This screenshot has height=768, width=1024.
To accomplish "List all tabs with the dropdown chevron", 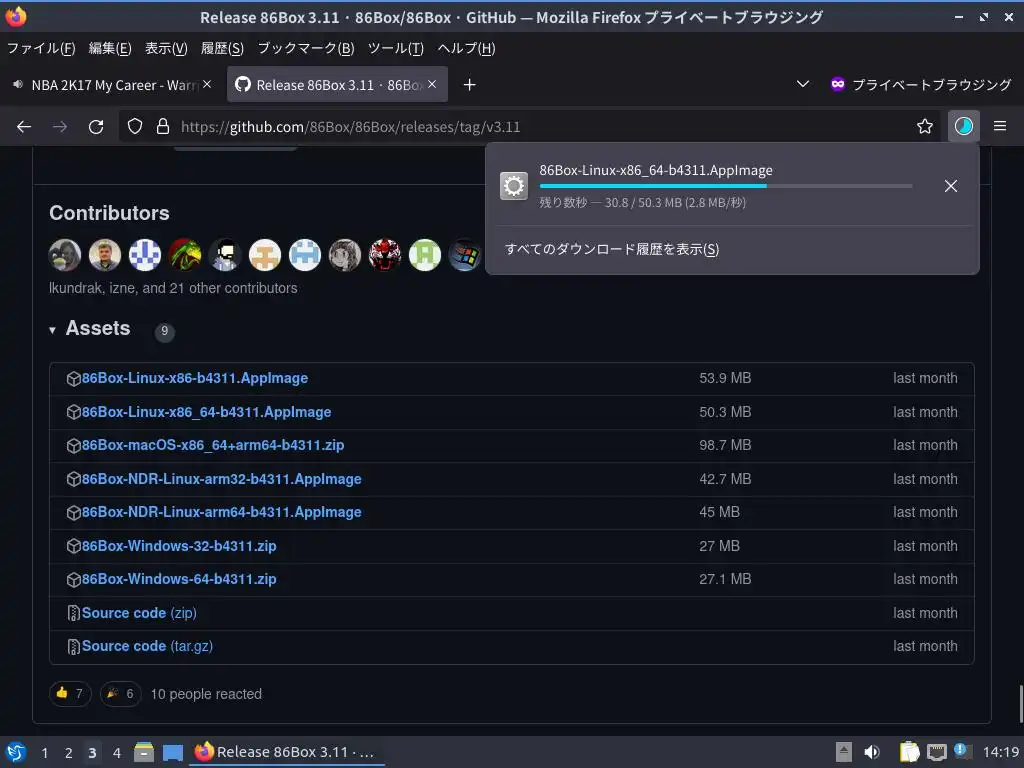I will point(803,84).
